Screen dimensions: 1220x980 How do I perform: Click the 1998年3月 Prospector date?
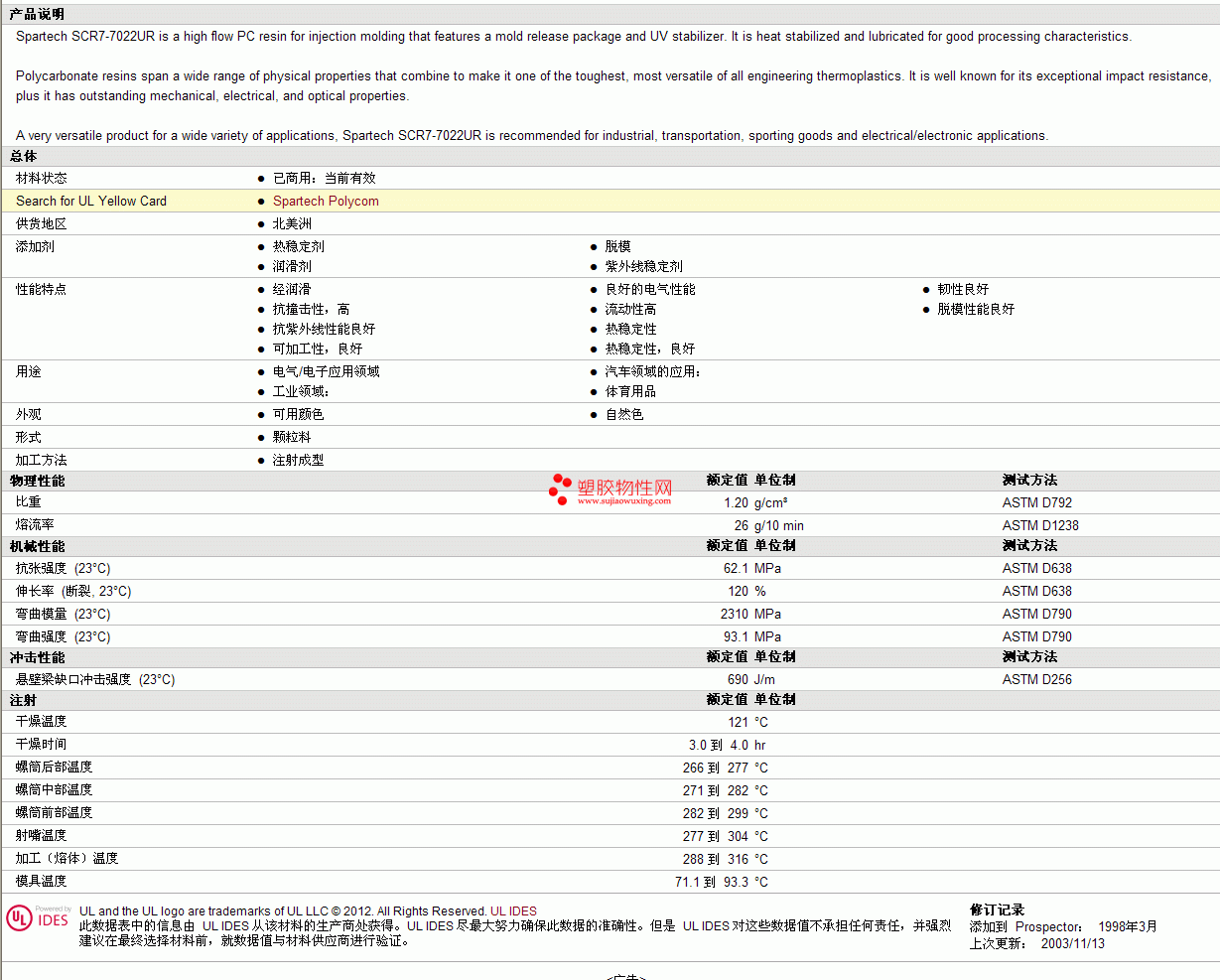(x=1128, y=926)
